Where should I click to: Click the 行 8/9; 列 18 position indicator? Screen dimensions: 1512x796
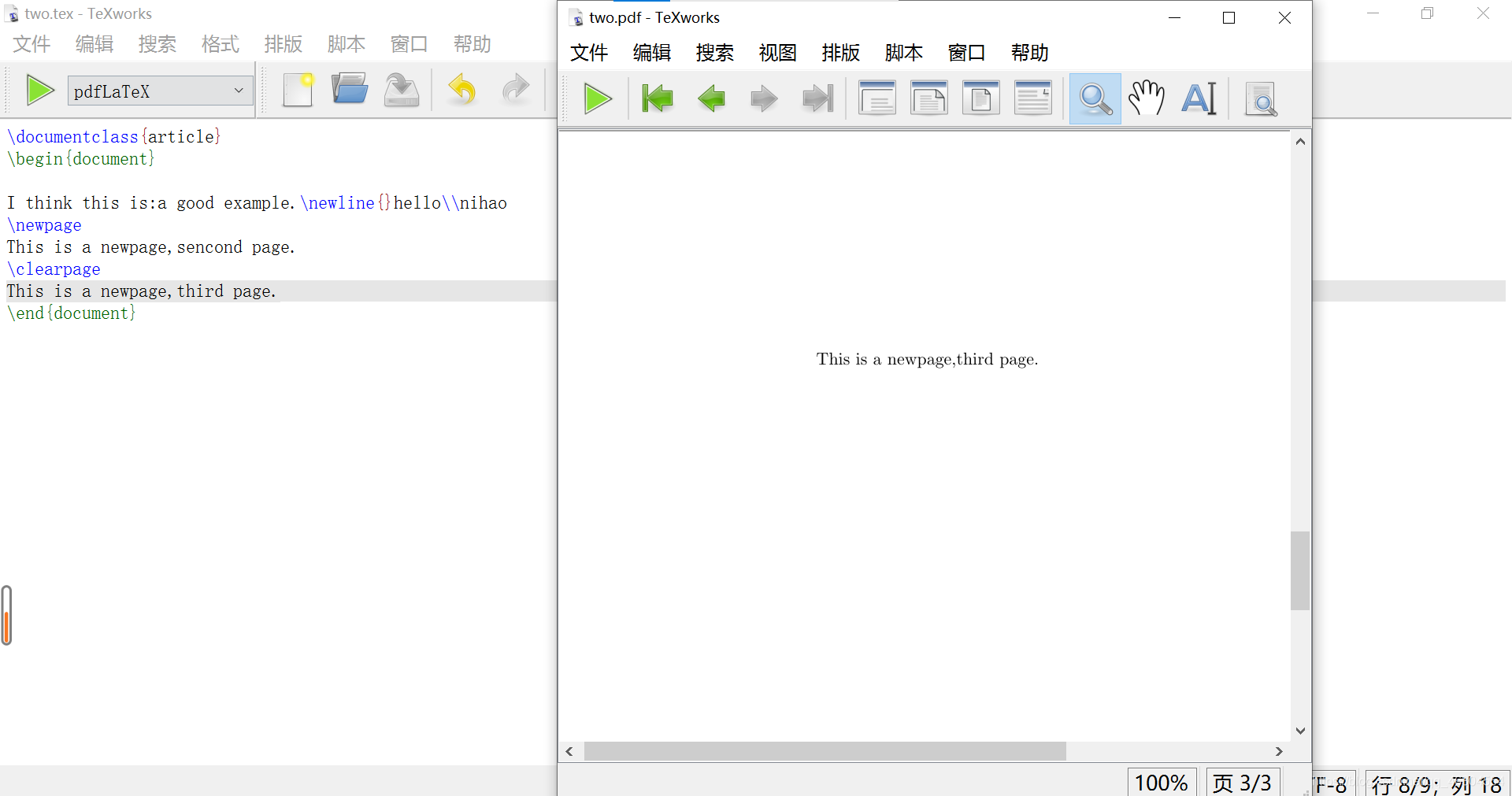[1436, 784]
